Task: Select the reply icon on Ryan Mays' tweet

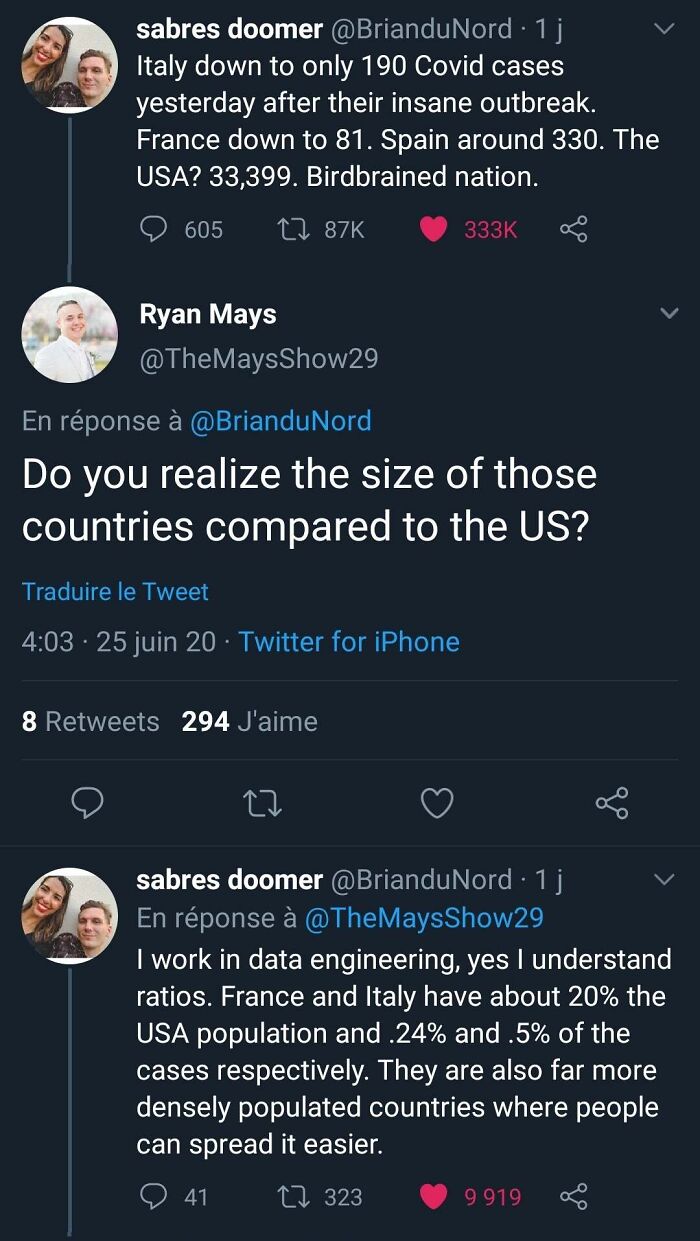Action: pyautogui.click(x=87, y=803)
